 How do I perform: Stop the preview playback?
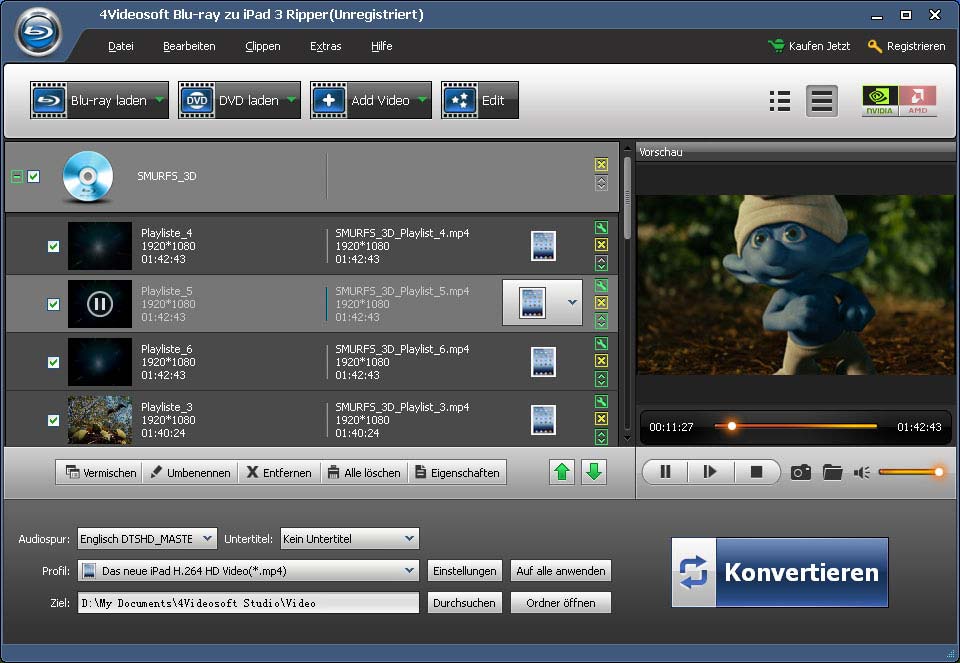[x=756, y=471]
